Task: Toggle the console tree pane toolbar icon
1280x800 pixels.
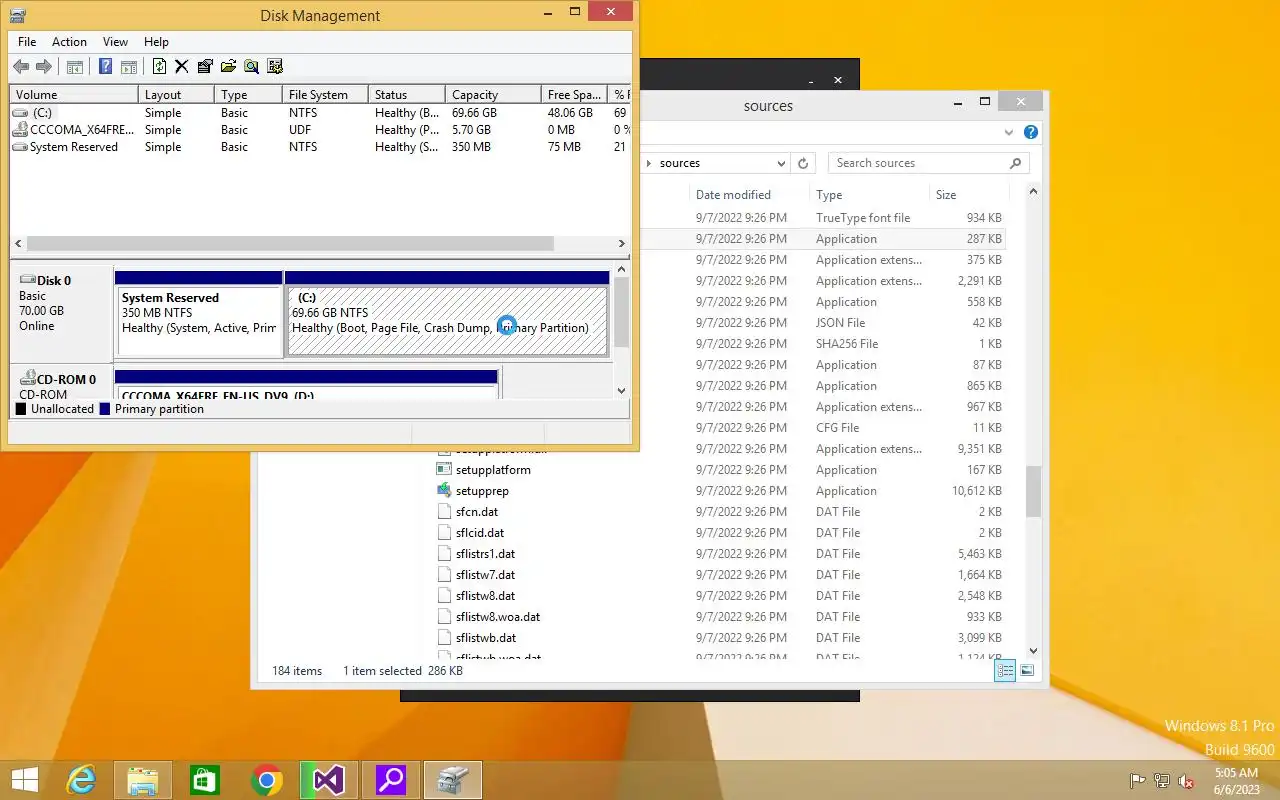Action: 75,67
